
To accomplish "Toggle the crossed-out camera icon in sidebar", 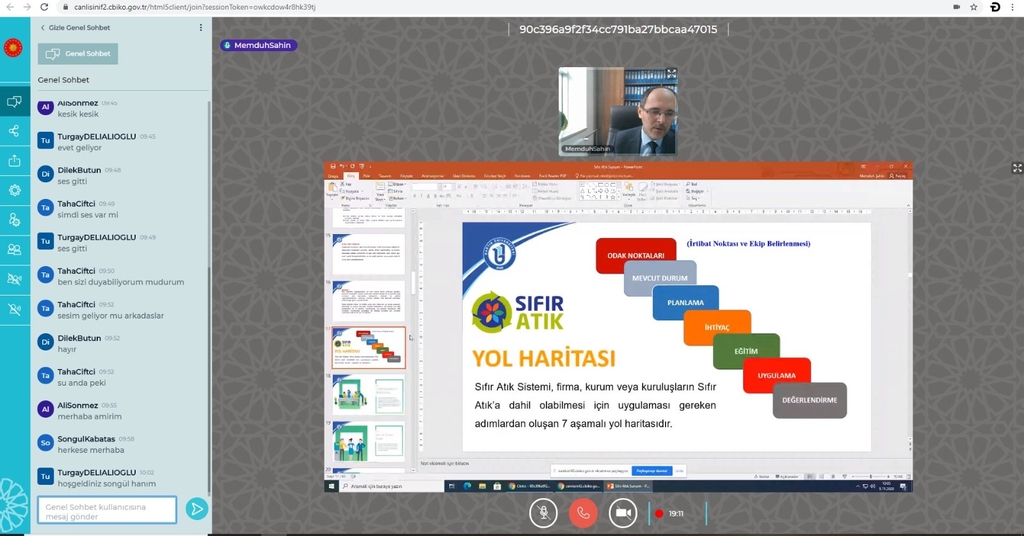I will pos(14,279).
